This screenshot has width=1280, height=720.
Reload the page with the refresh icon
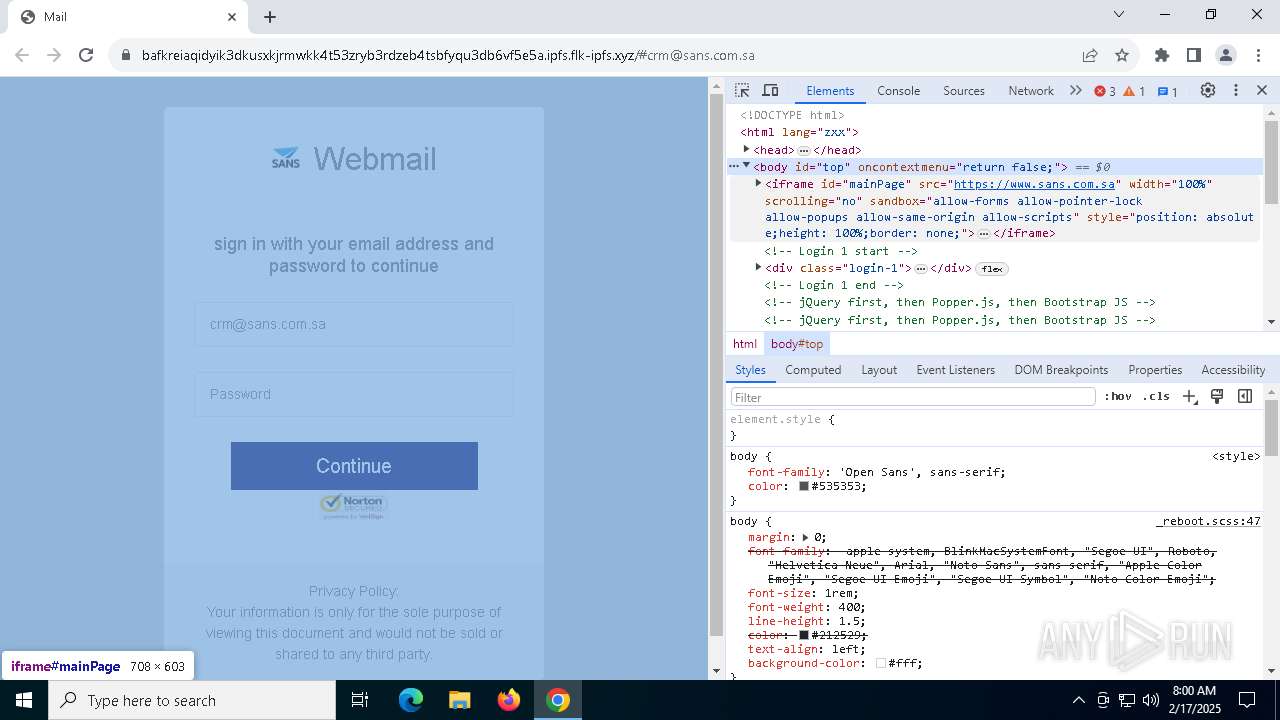86,55
